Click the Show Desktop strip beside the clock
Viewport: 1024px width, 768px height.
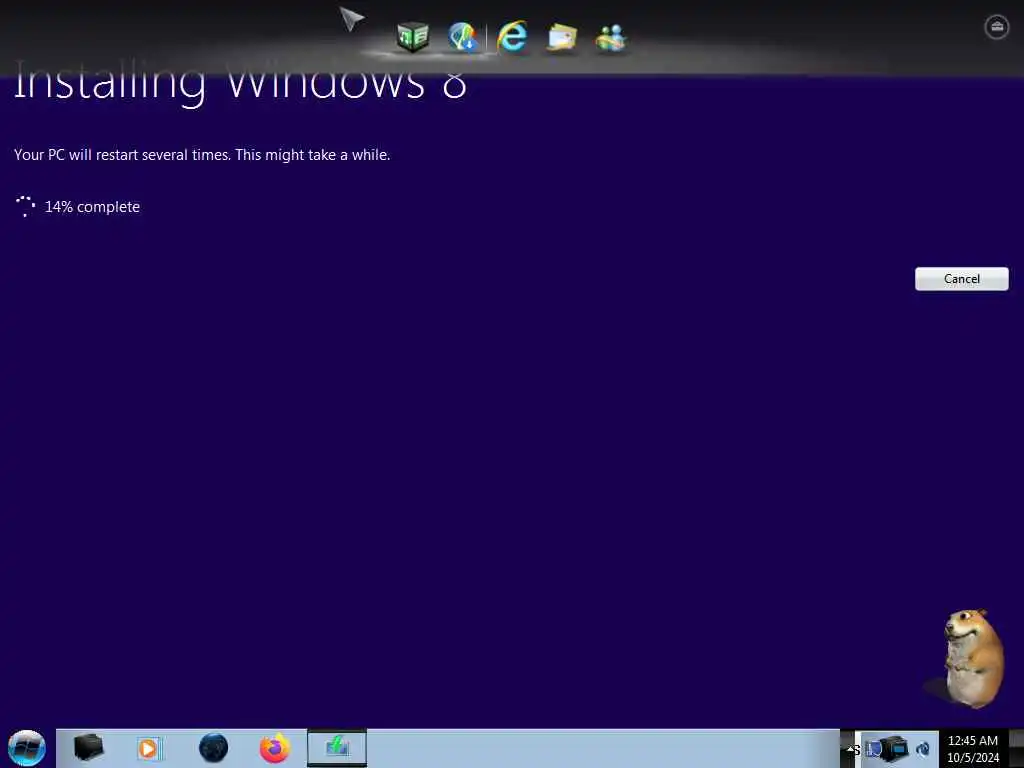pyautogui.click(x=1016, y=749)
